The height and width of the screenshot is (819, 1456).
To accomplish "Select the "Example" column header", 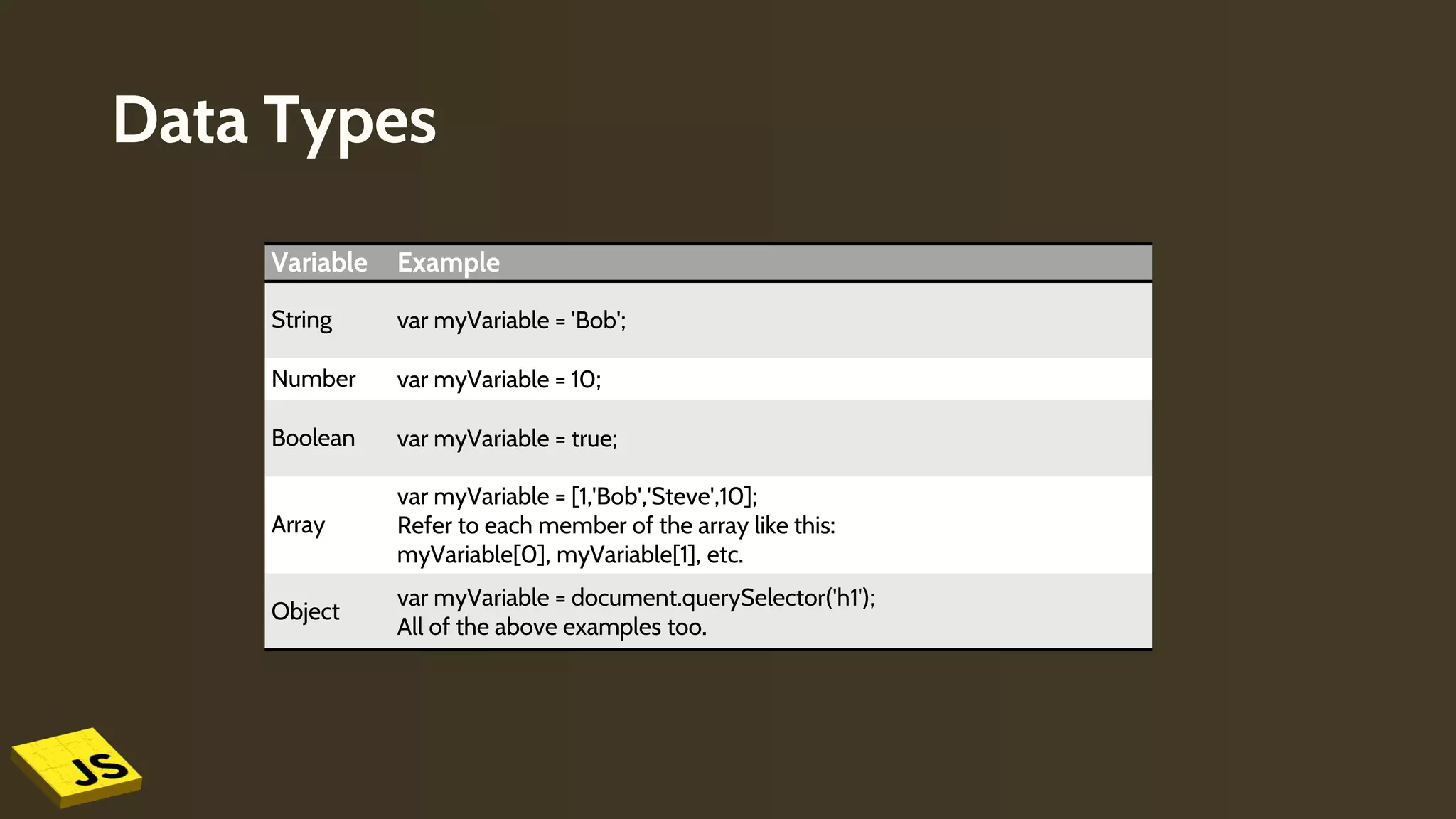I will (x=448, y=263).
